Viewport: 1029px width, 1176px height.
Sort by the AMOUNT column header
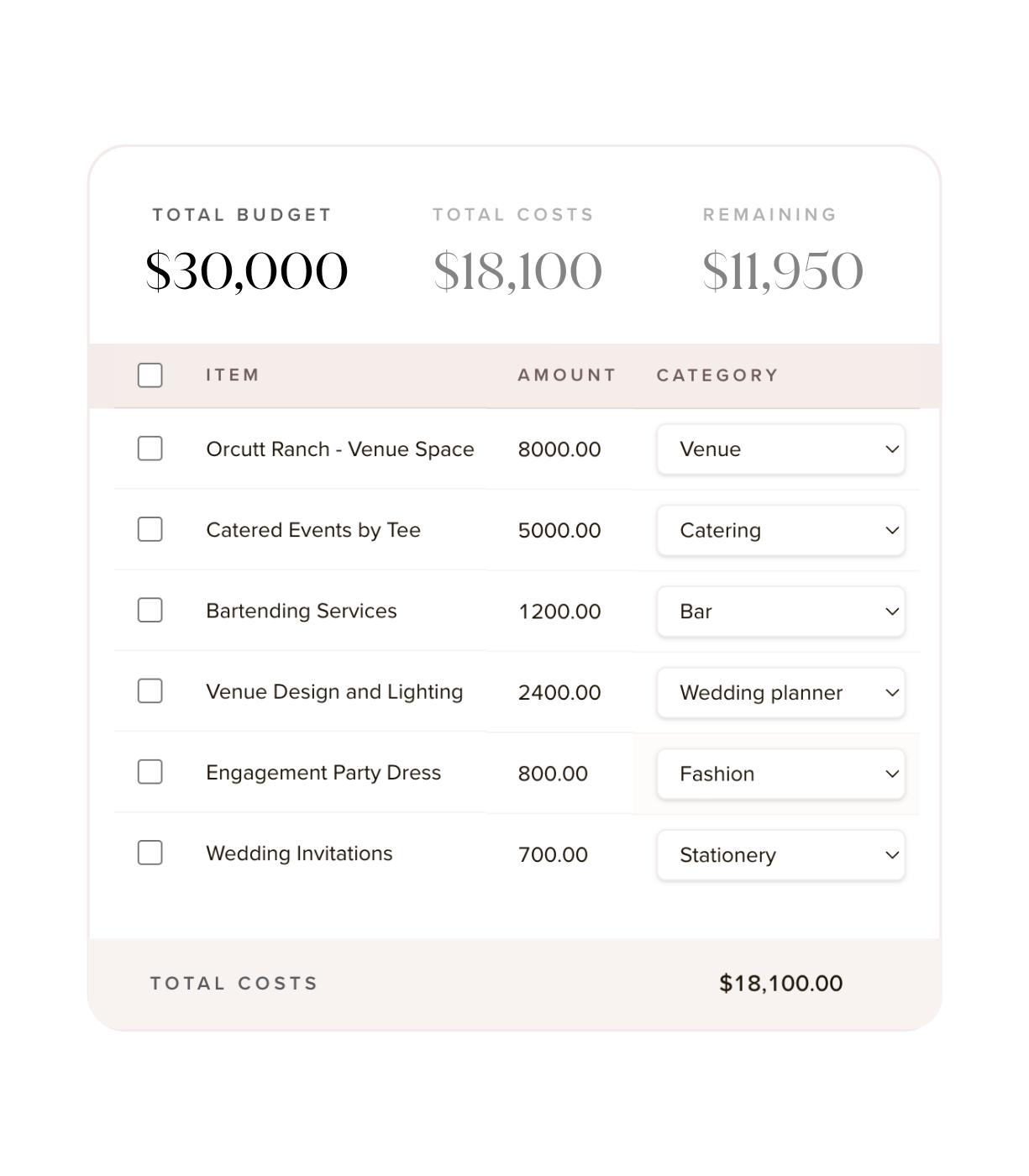click(567, 375)
